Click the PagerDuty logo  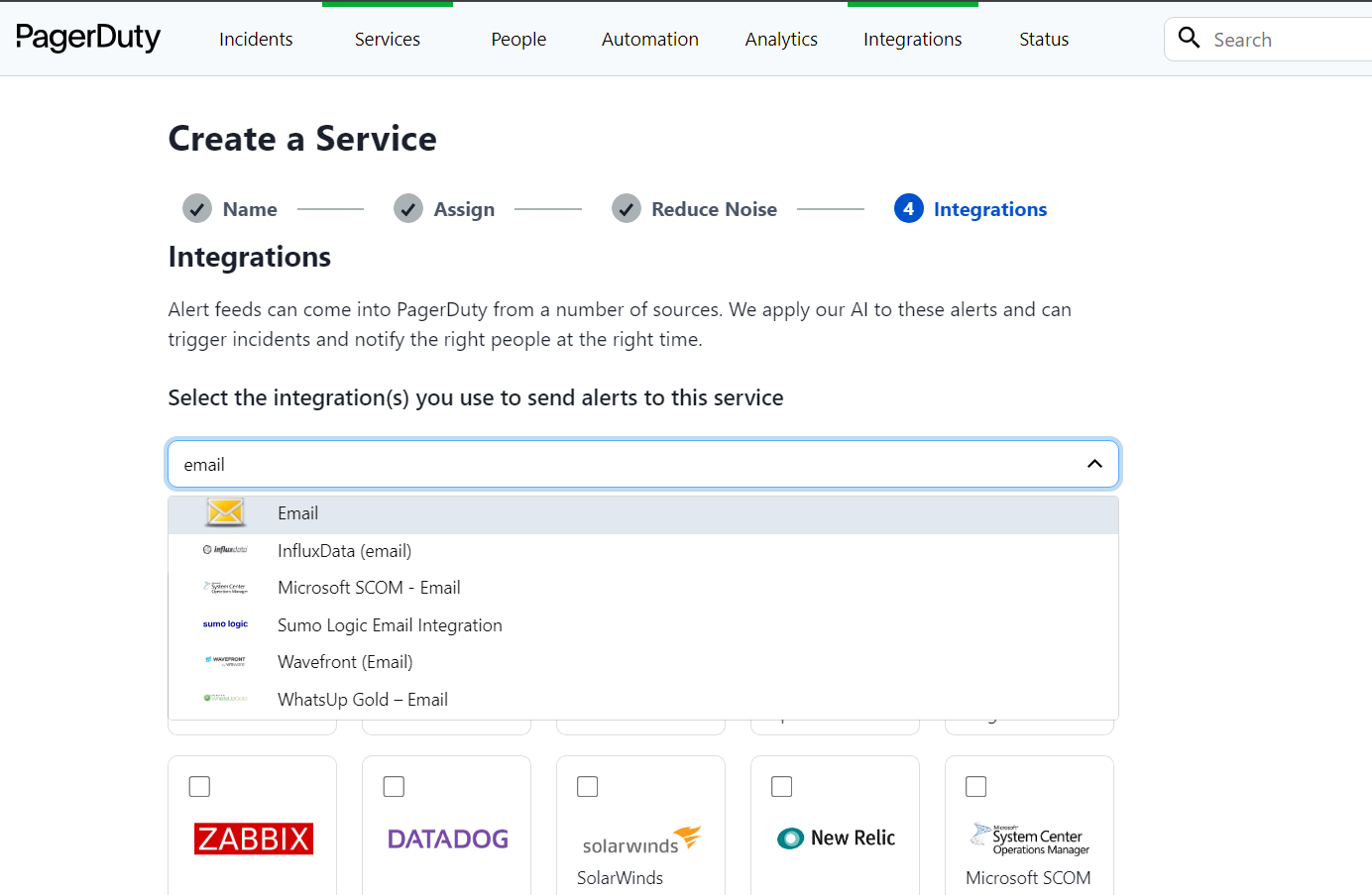point(88,38)
